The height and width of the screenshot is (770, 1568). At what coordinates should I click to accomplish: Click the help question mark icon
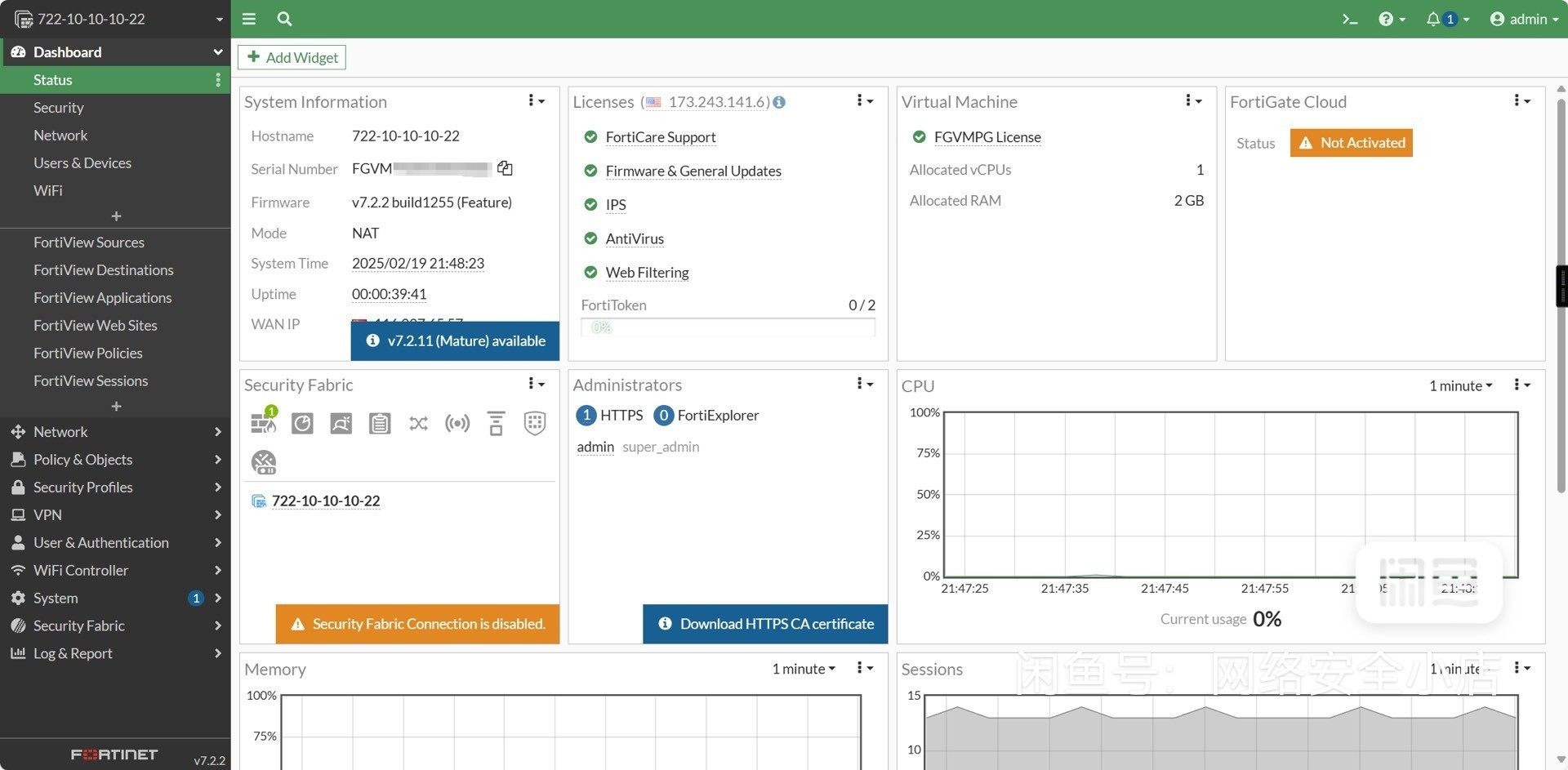coord(1386,19)
